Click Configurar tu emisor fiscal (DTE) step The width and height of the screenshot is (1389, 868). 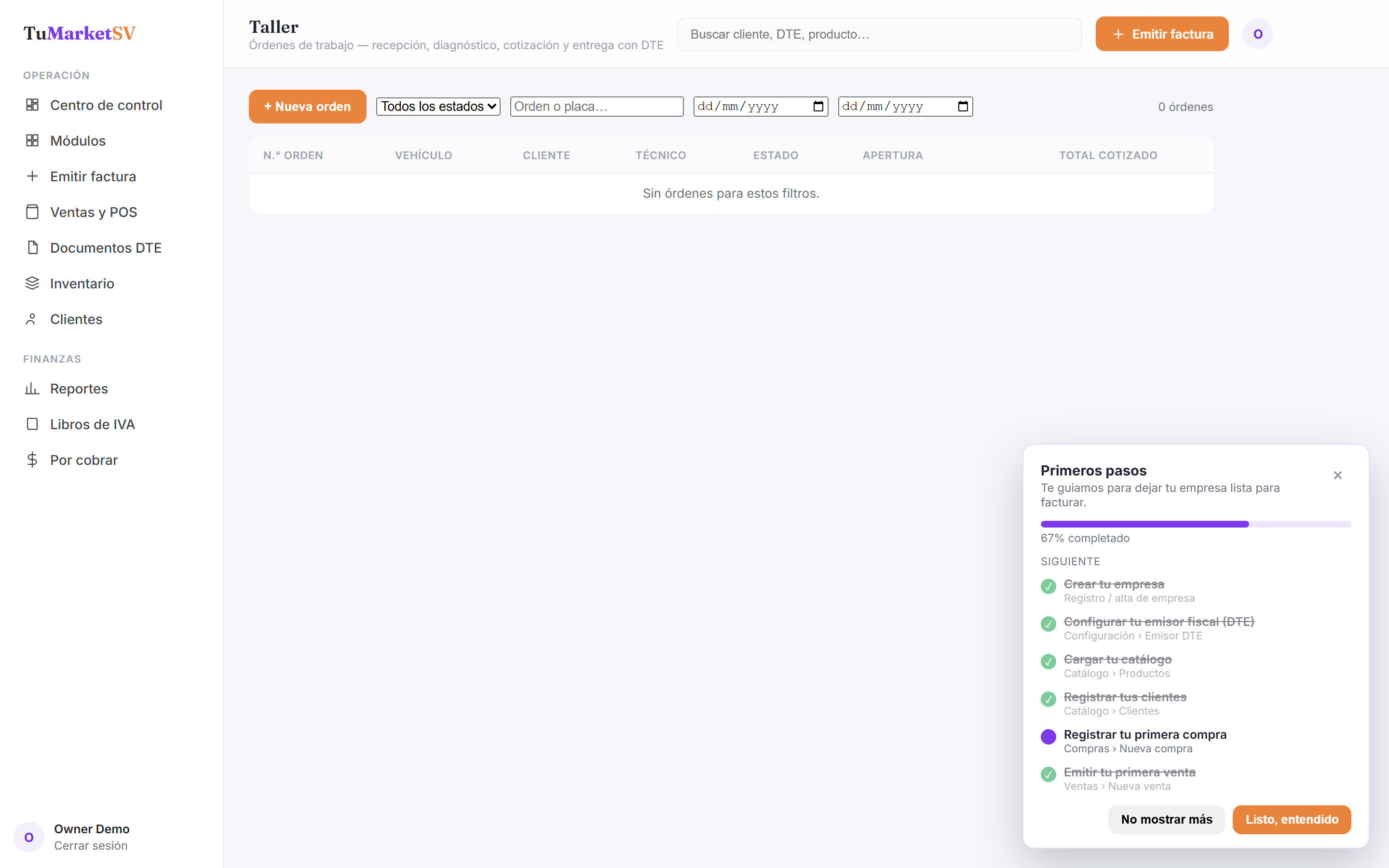(x=1159, y=628)
